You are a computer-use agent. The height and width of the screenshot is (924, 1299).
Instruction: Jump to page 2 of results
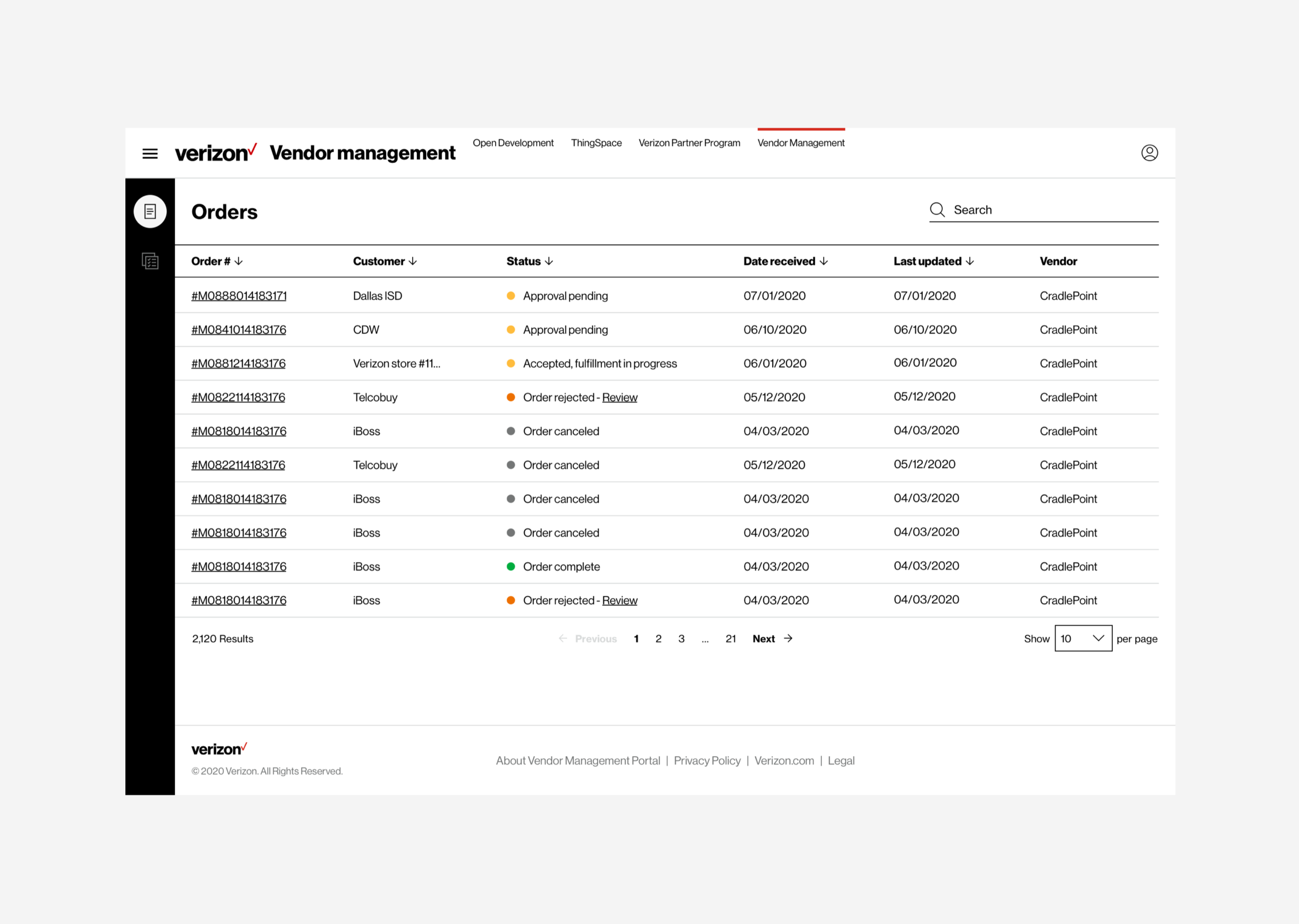click(x=659, y=638)
